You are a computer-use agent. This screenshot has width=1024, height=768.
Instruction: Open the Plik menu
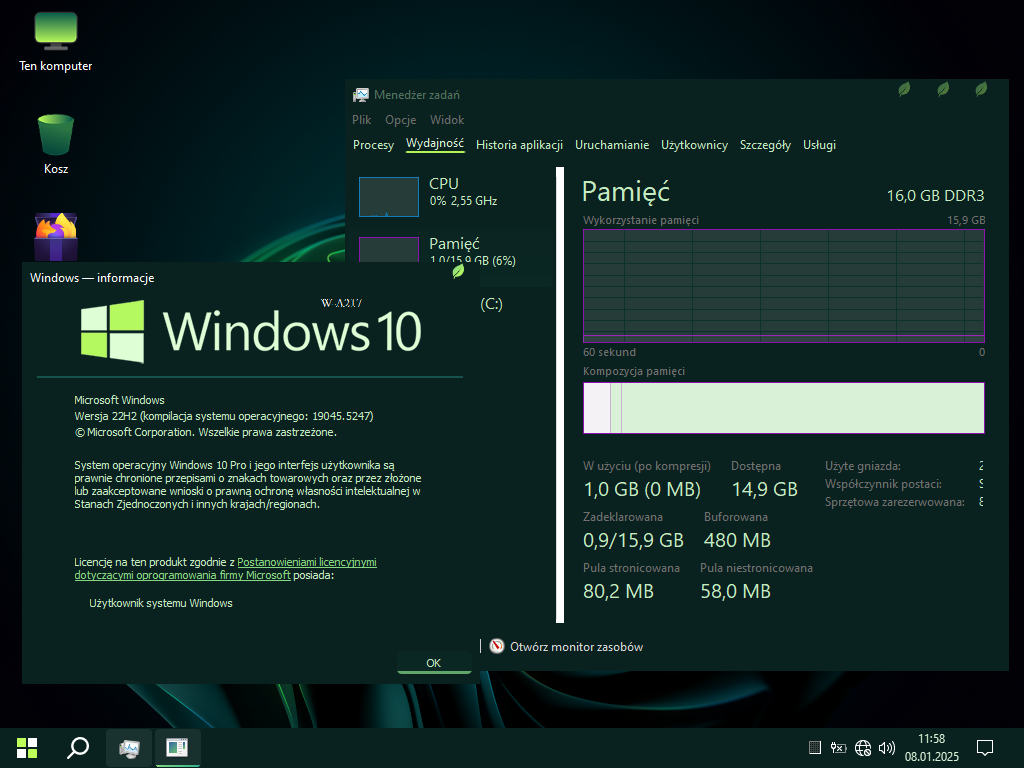point(362,119)
